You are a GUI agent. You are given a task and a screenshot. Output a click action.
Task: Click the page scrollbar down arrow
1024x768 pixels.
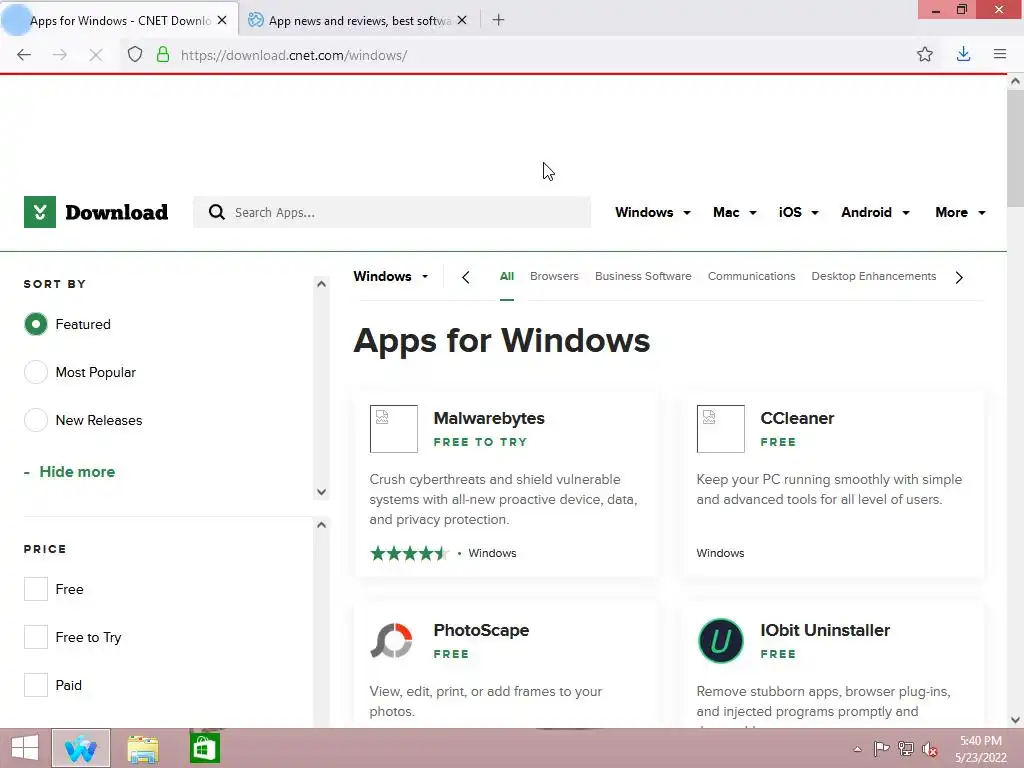coord(1015,720)
